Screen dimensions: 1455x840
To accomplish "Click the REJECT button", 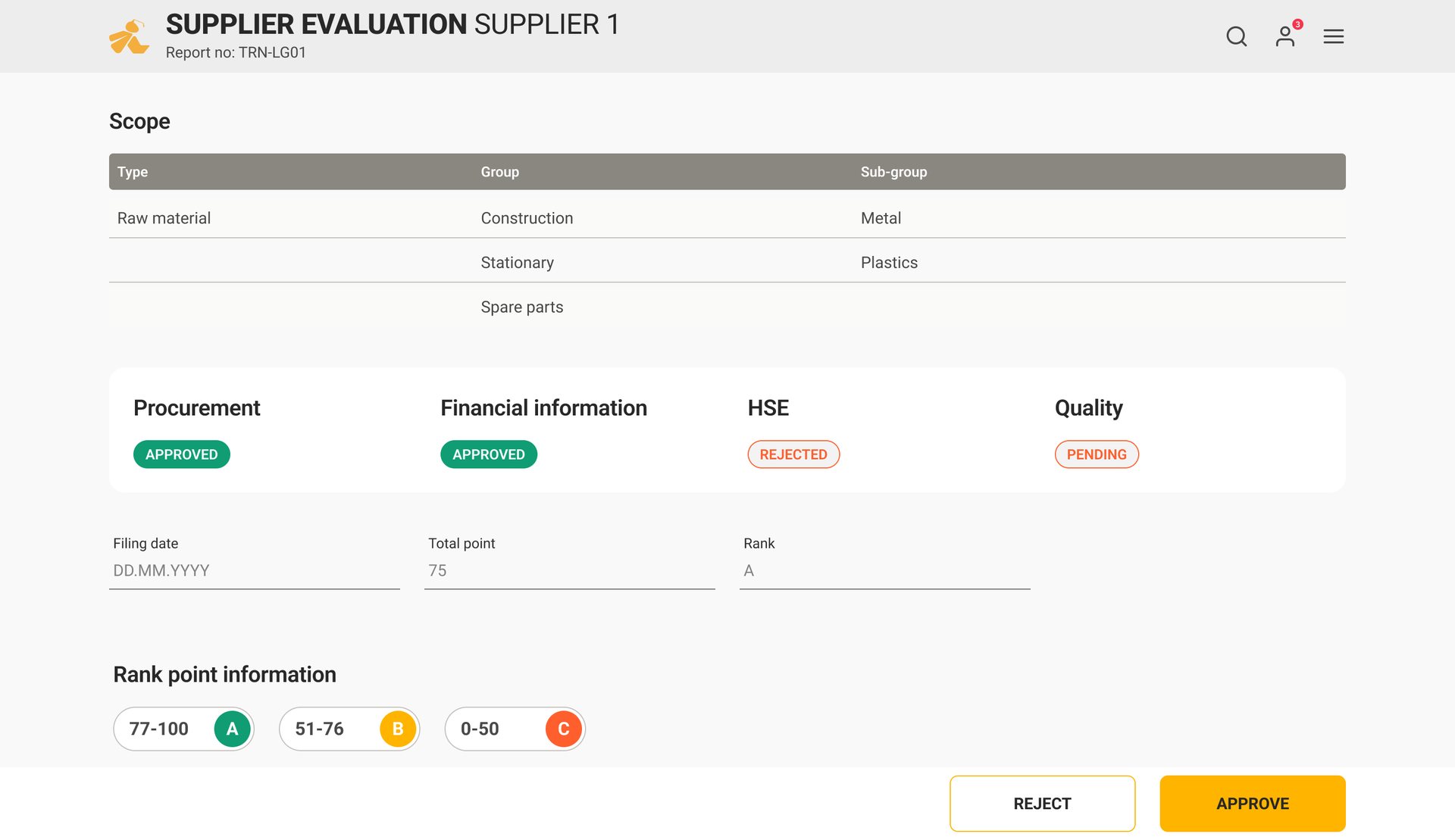I will tap(1042, 804).
